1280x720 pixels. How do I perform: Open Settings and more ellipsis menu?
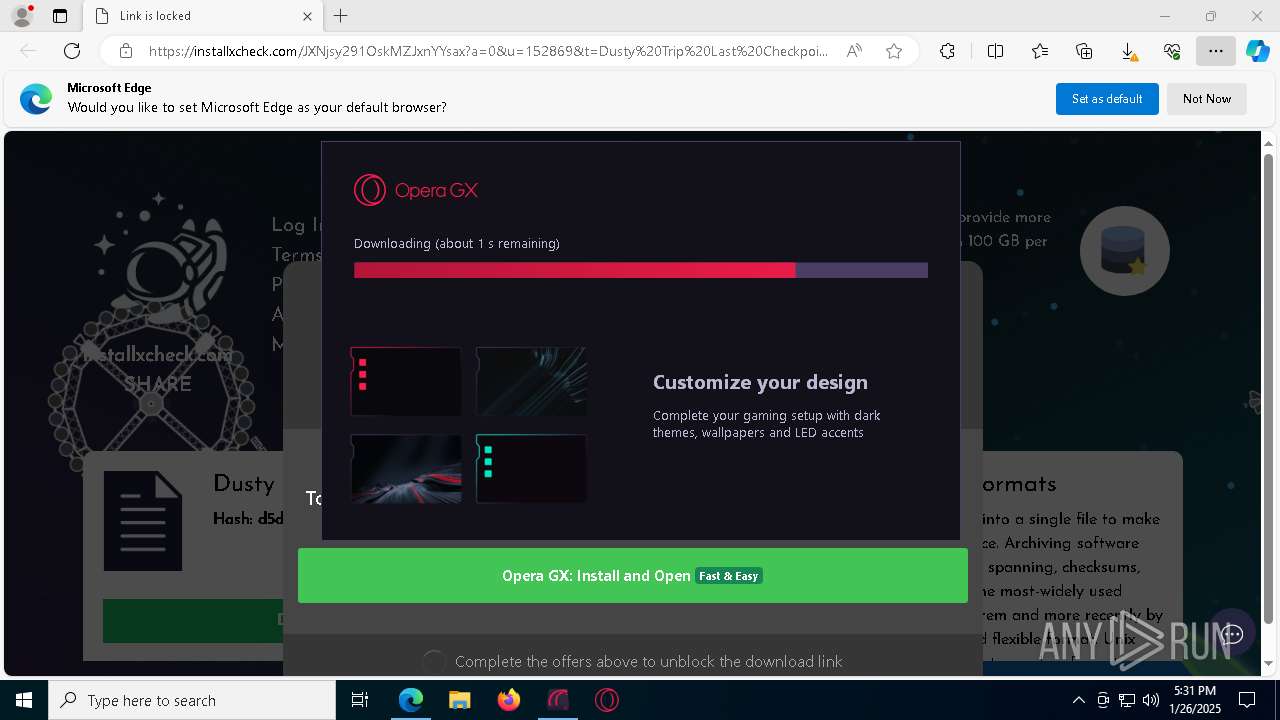[x=1215, y=51]
